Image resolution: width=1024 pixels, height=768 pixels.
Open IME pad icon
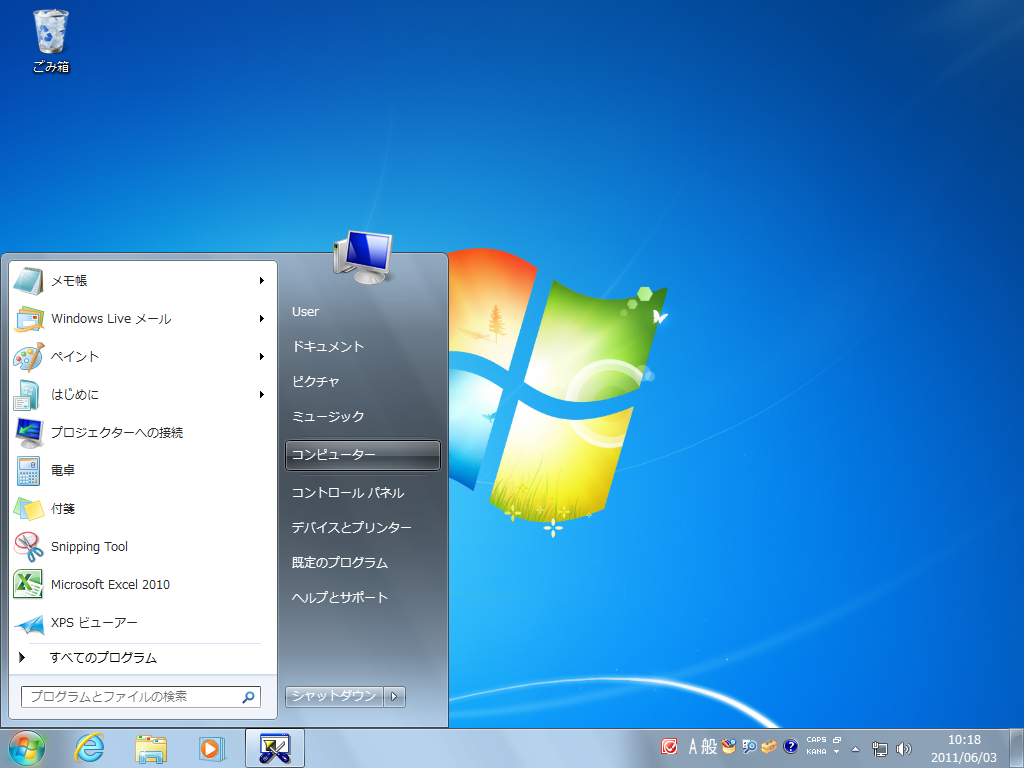729,746
